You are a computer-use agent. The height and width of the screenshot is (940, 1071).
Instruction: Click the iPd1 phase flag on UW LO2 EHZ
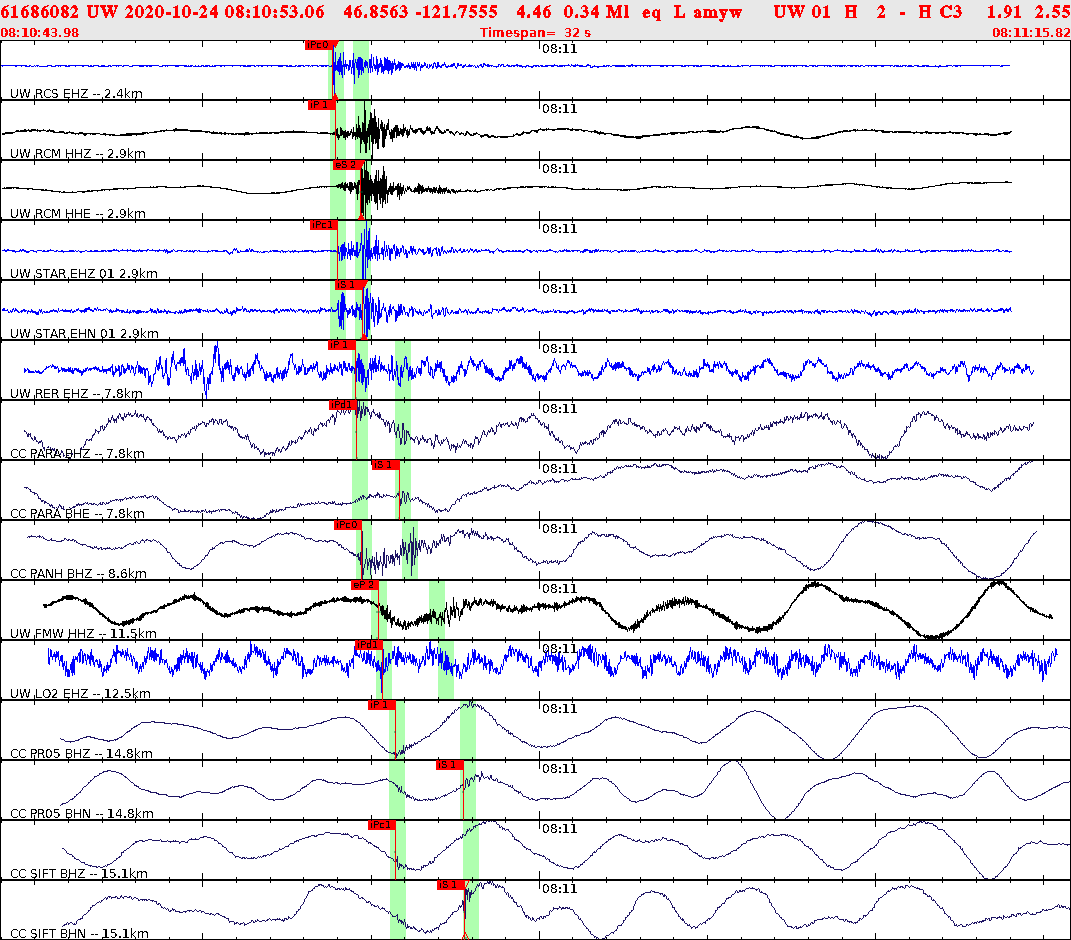pos(367,646)
